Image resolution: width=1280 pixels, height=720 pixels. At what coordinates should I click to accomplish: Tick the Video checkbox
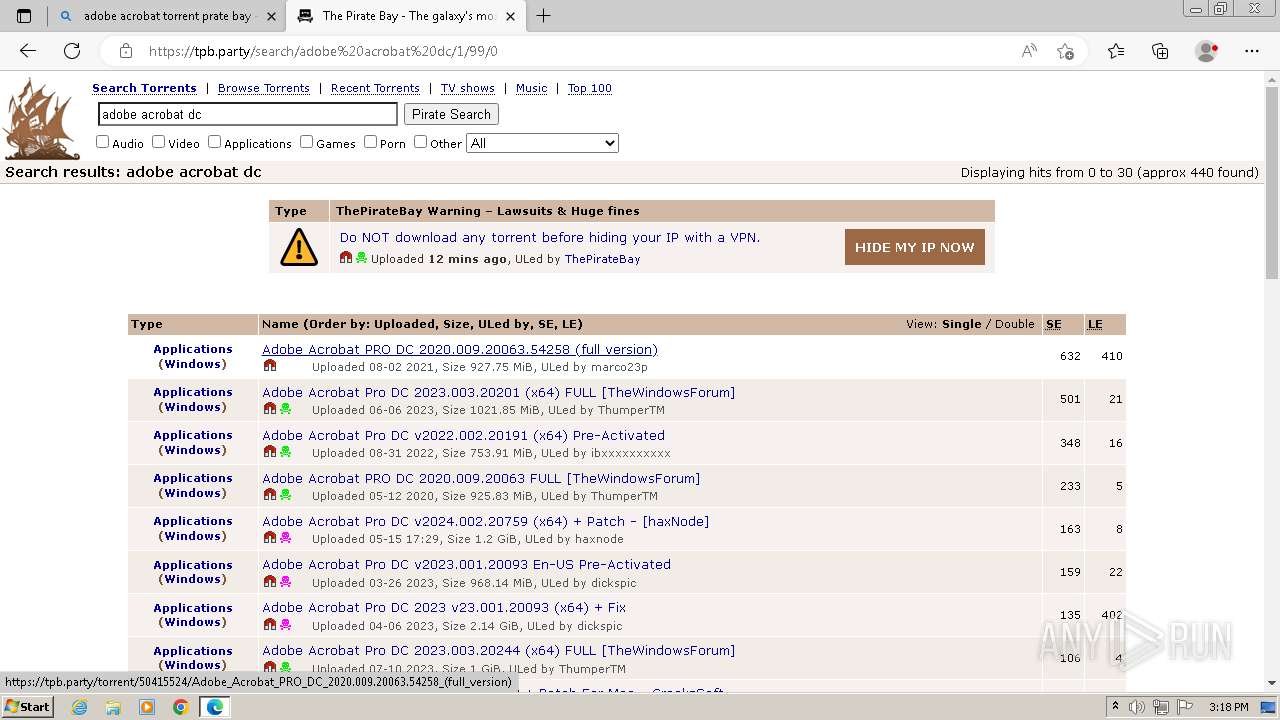pyautogui.click(x=158, y=142)
